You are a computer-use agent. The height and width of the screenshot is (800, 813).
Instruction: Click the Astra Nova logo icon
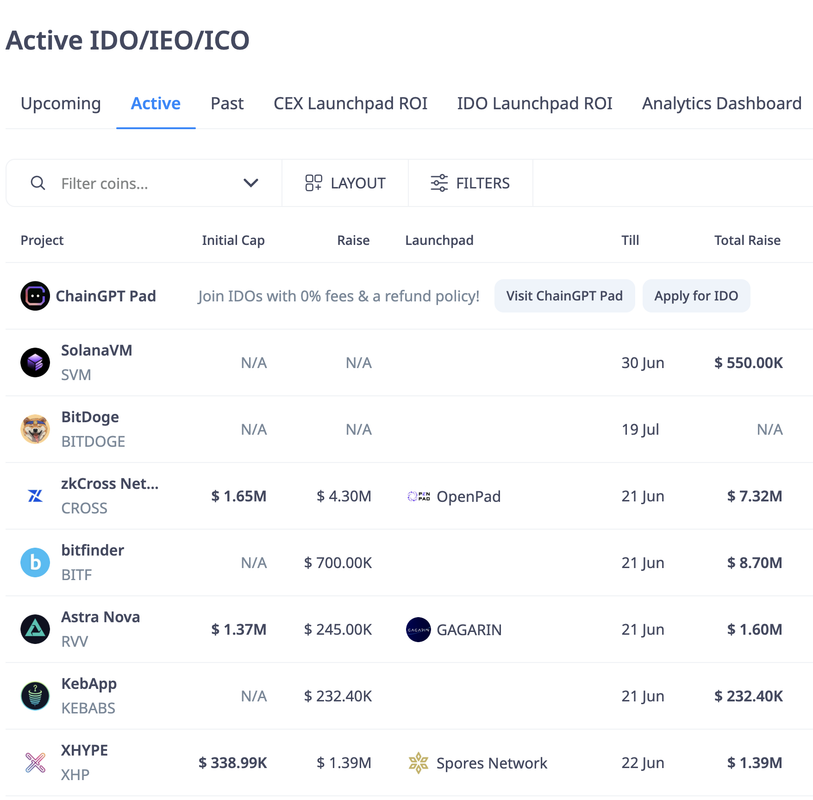pyautogui.click(x=35, y=629)
